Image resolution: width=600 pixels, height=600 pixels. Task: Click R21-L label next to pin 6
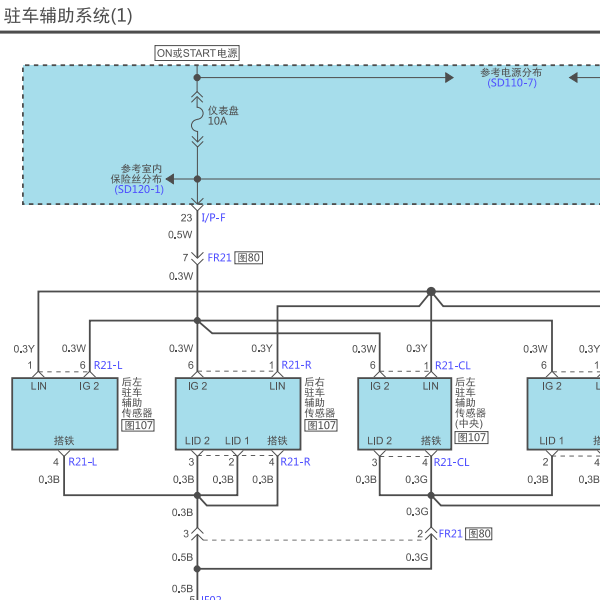click(x=108, y=365)
